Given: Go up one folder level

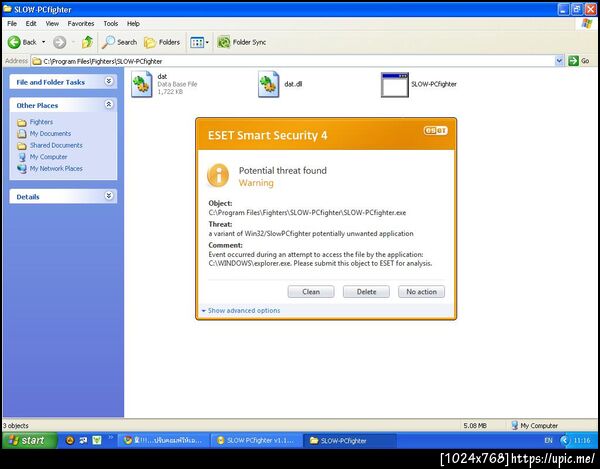Looking at the screenshot, I should (87, 42).
